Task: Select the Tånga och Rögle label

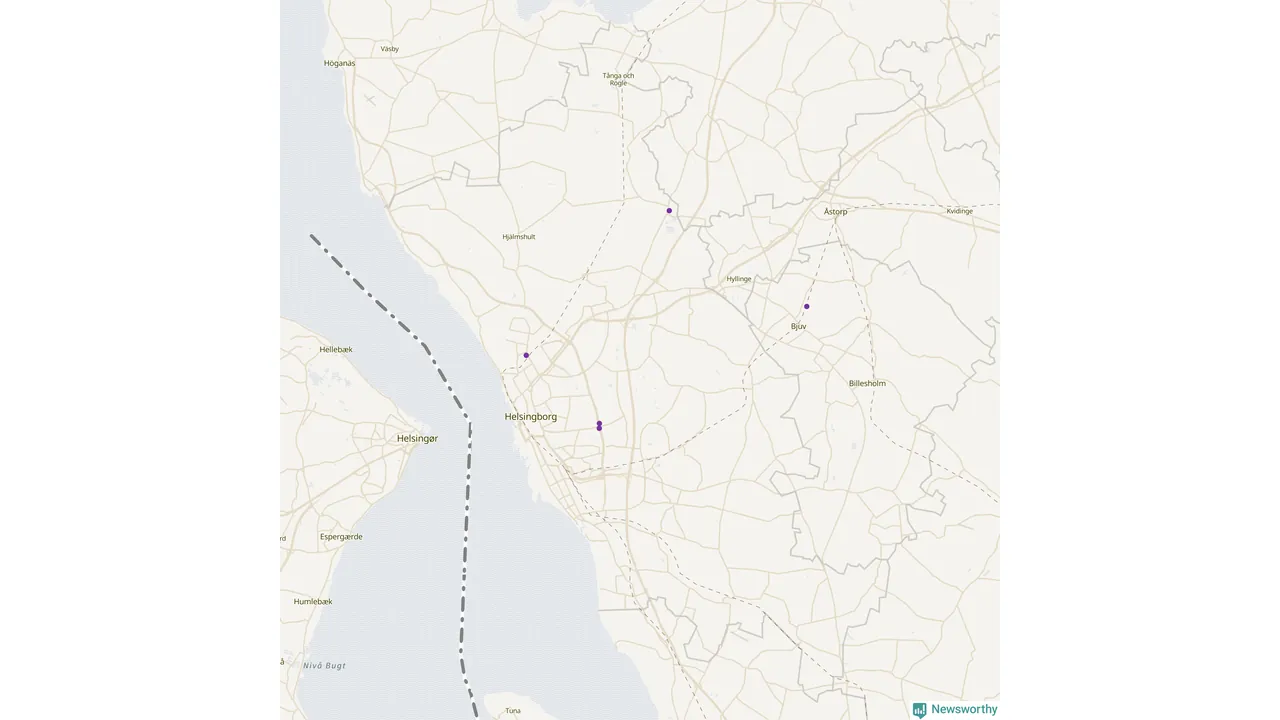Action: click(618, 79)
